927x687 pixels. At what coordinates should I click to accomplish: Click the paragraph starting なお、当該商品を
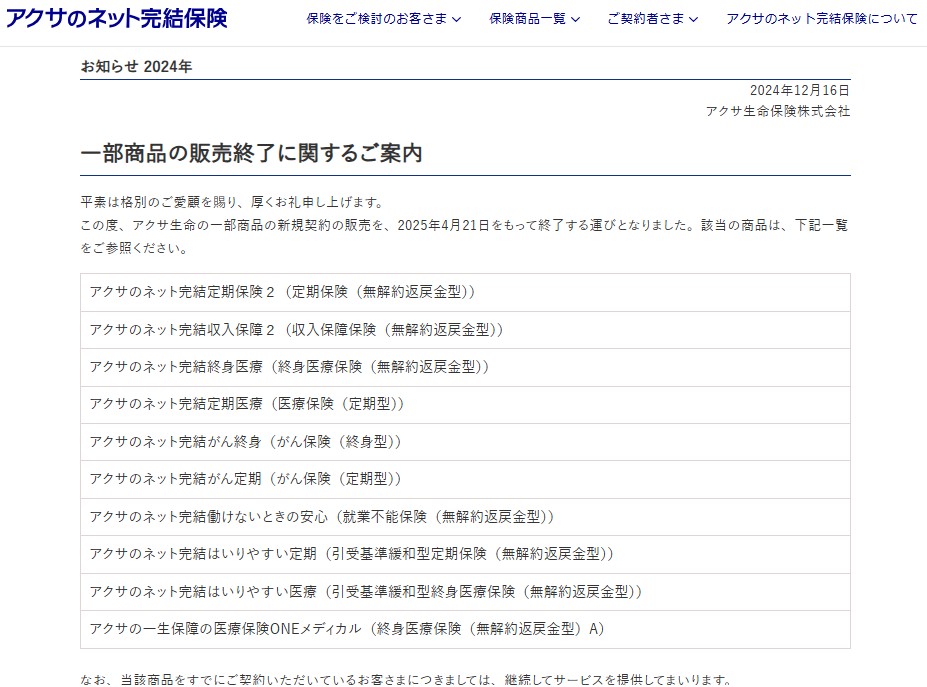[408, 680]
